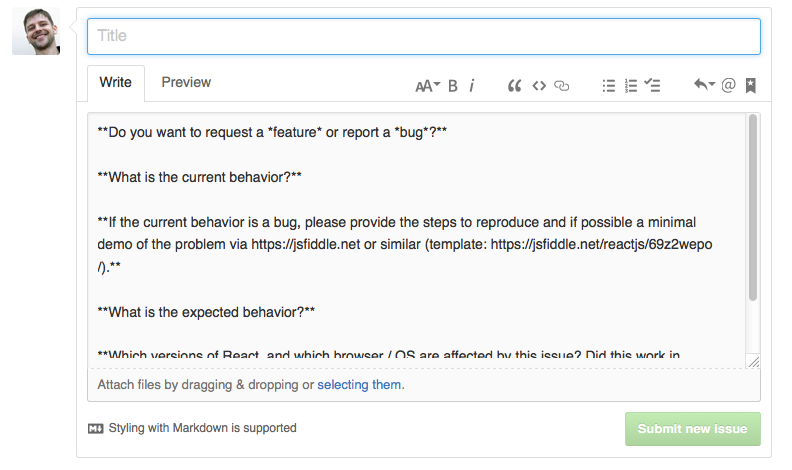
Task: Click the issue Title input field
Action: pyautogui.click(x=424, y=36)
